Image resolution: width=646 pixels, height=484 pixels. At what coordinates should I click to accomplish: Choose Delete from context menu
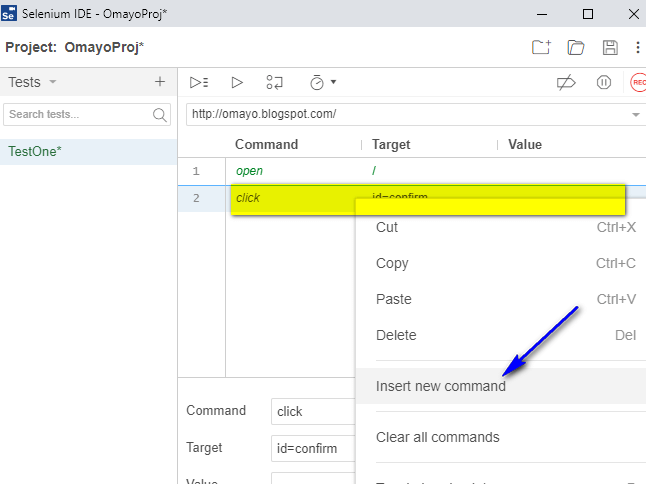coord(501,335)
